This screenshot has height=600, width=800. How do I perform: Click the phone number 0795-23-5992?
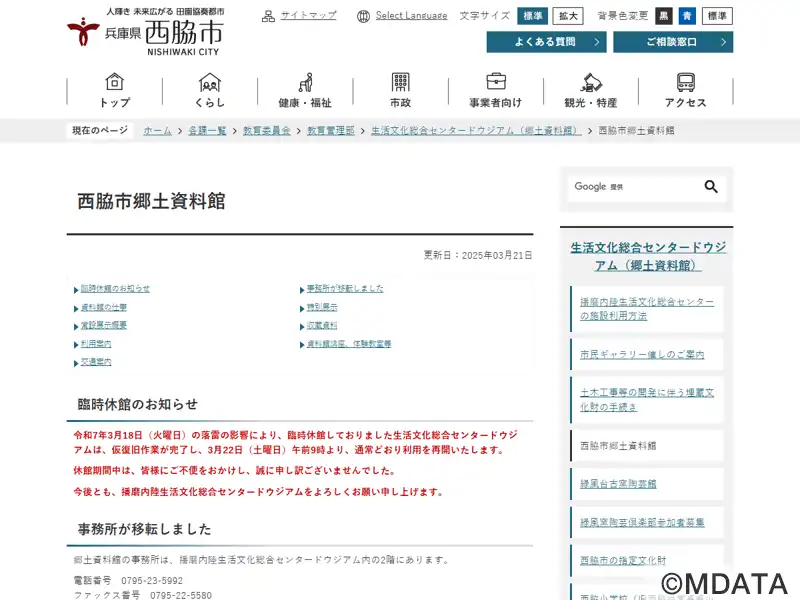pos(152,581)
